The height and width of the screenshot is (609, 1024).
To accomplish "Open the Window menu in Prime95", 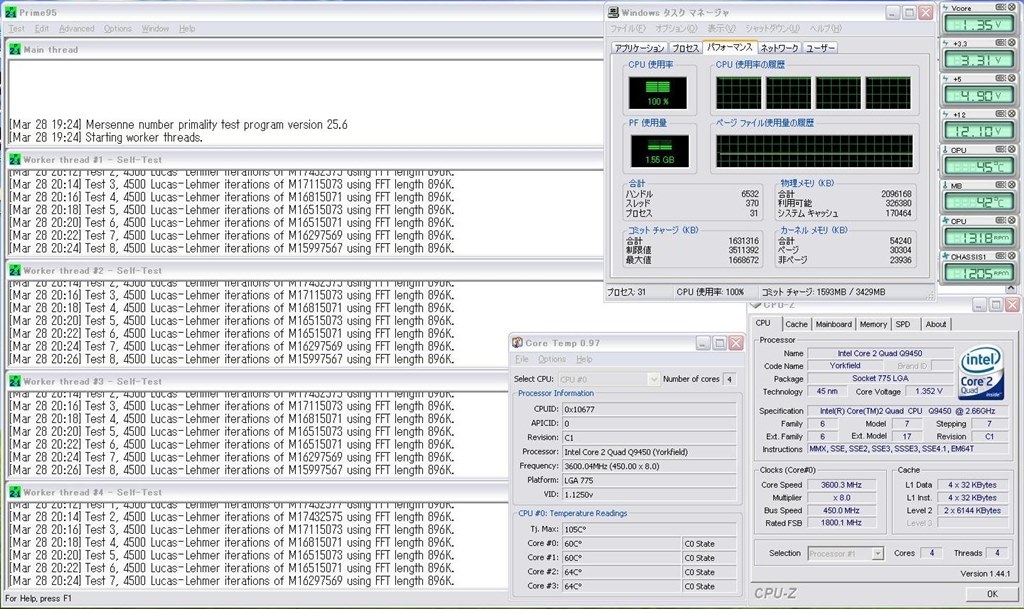I will (x=155, y=29).
